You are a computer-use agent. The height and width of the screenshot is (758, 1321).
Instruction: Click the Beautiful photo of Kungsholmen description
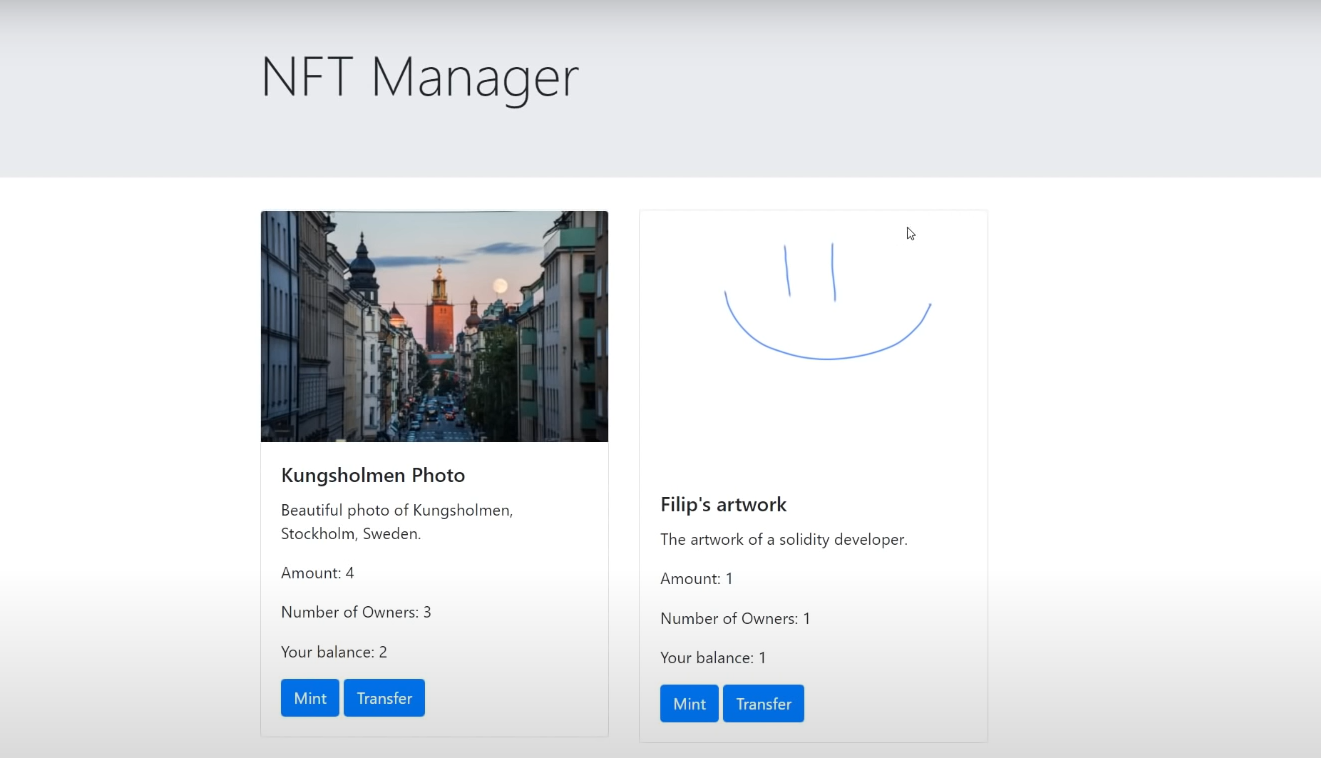click(397, 522)
